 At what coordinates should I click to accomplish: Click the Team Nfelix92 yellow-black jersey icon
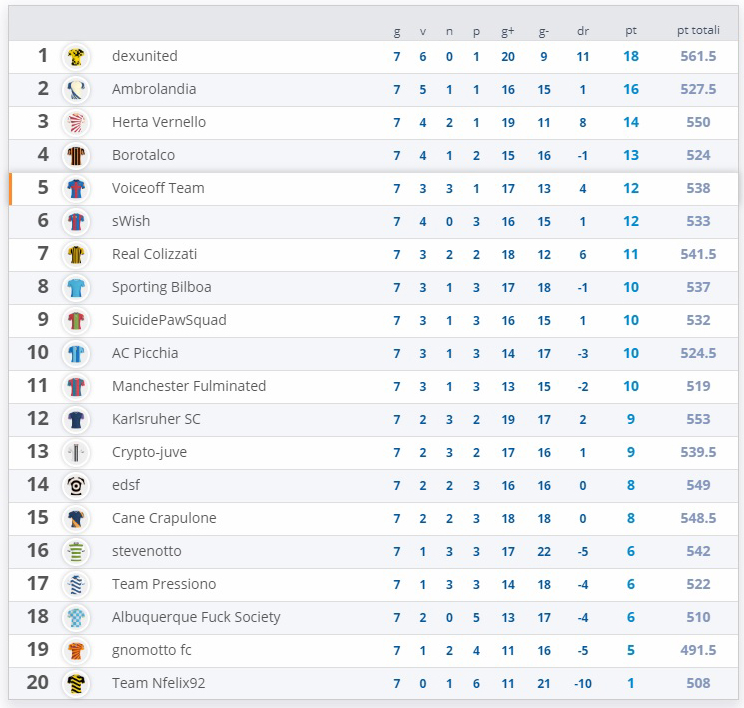coord(76,683)
